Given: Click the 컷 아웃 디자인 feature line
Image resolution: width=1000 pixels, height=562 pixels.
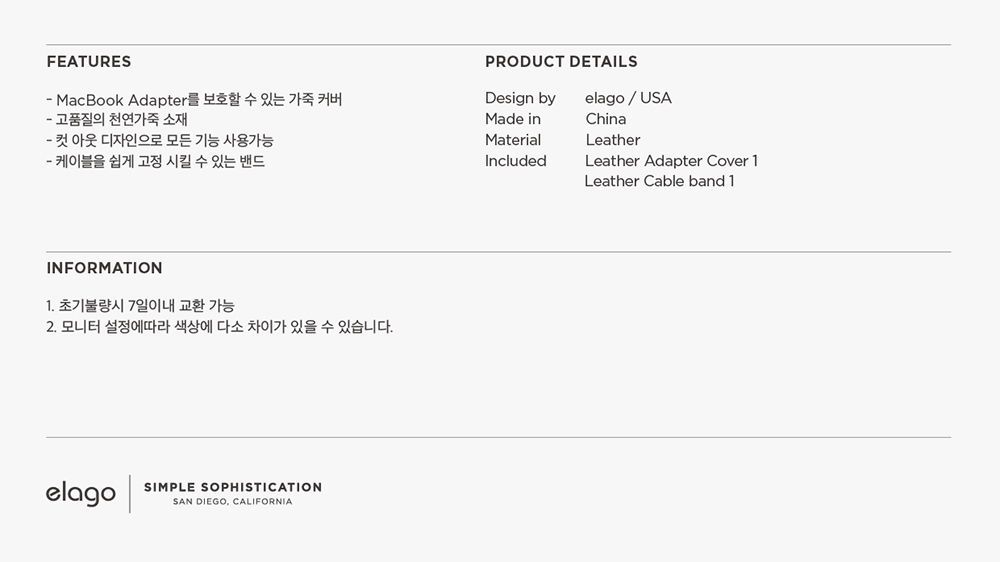Looking at the screenshot, I should coord(160,140).
